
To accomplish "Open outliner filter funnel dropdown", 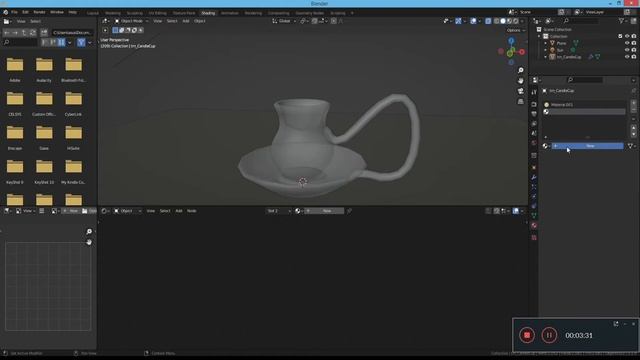I will click(622, 21).
